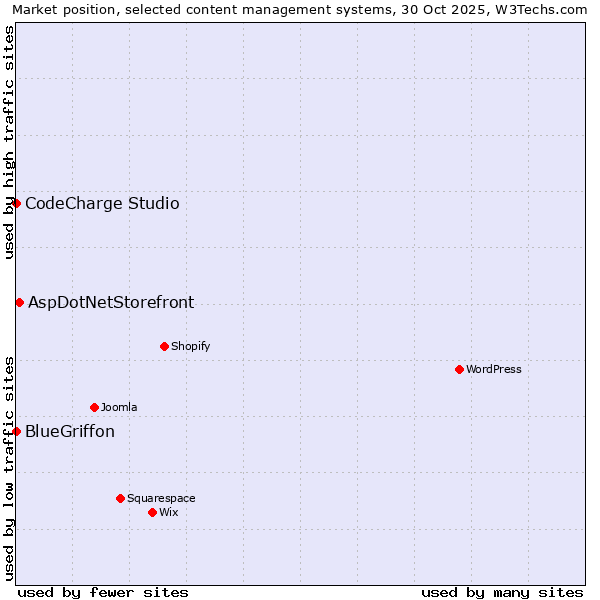Click the BlueGriffon text label
600x600 pixels.
coord(70,432)
